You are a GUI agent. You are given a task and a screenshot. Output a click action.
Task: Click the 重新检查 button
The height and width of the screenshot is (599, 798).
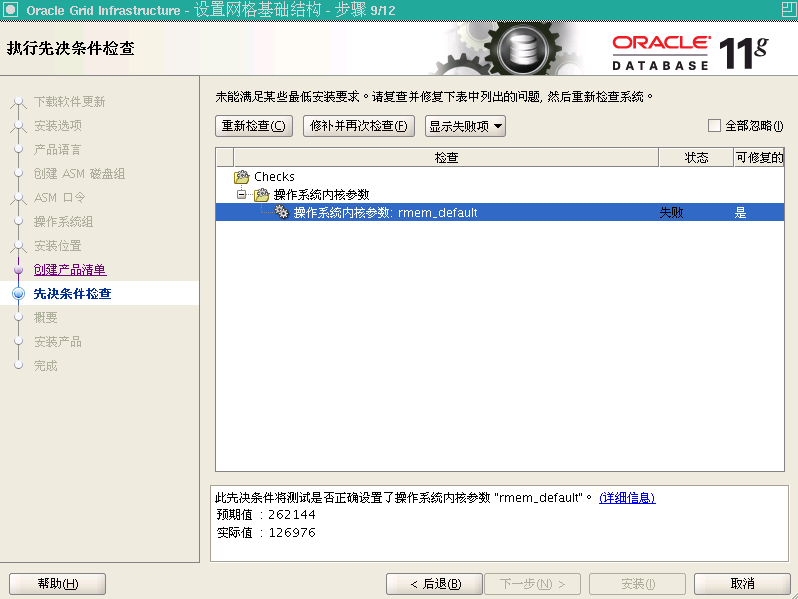(x=254, y=126)
